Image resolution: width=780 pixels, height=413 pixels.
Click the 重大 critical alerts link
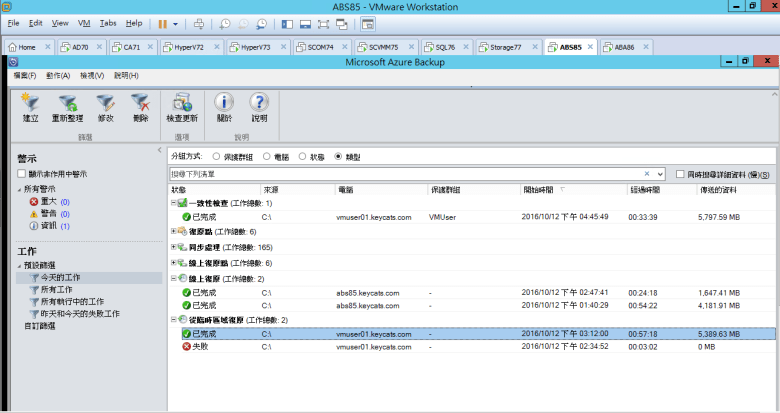click(48, 201)
